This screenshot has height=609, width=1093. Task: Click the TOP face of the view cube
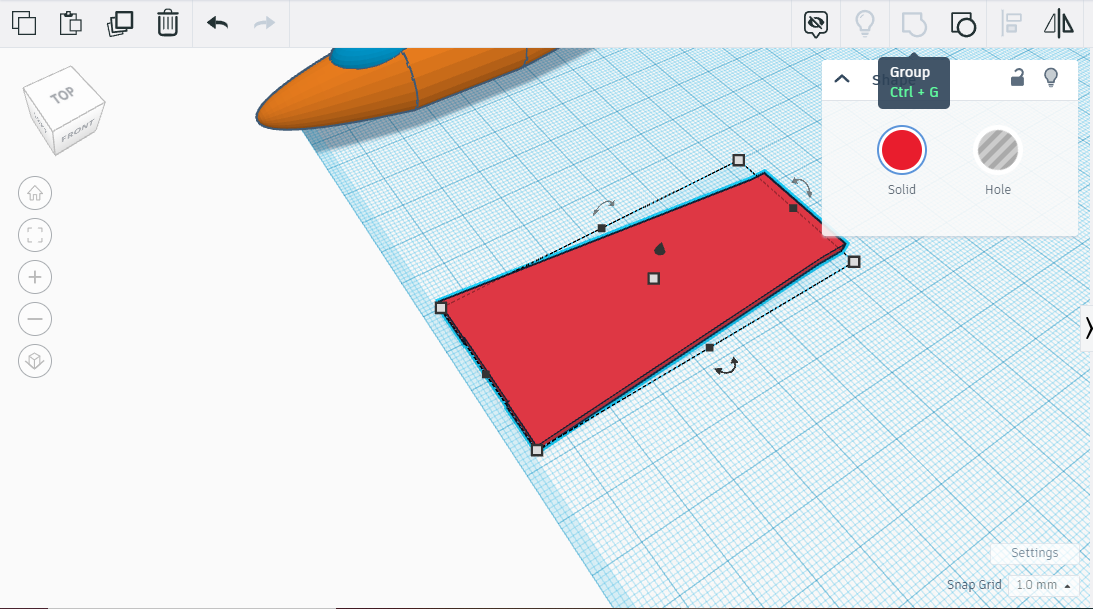tap(61, 95)
